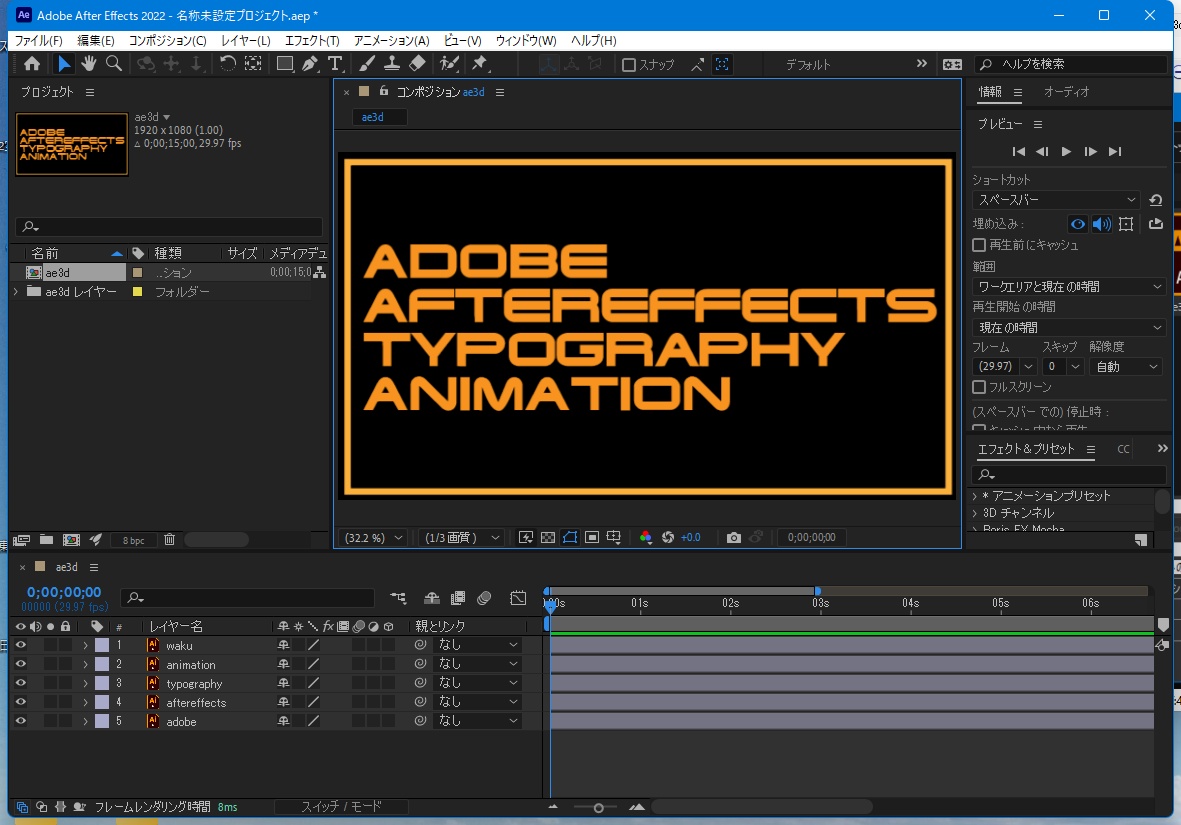Image resolution: width=1181 pixels, height=825 pixels.
Task: Select the Pen tool
Action: [x=310, y=64]
